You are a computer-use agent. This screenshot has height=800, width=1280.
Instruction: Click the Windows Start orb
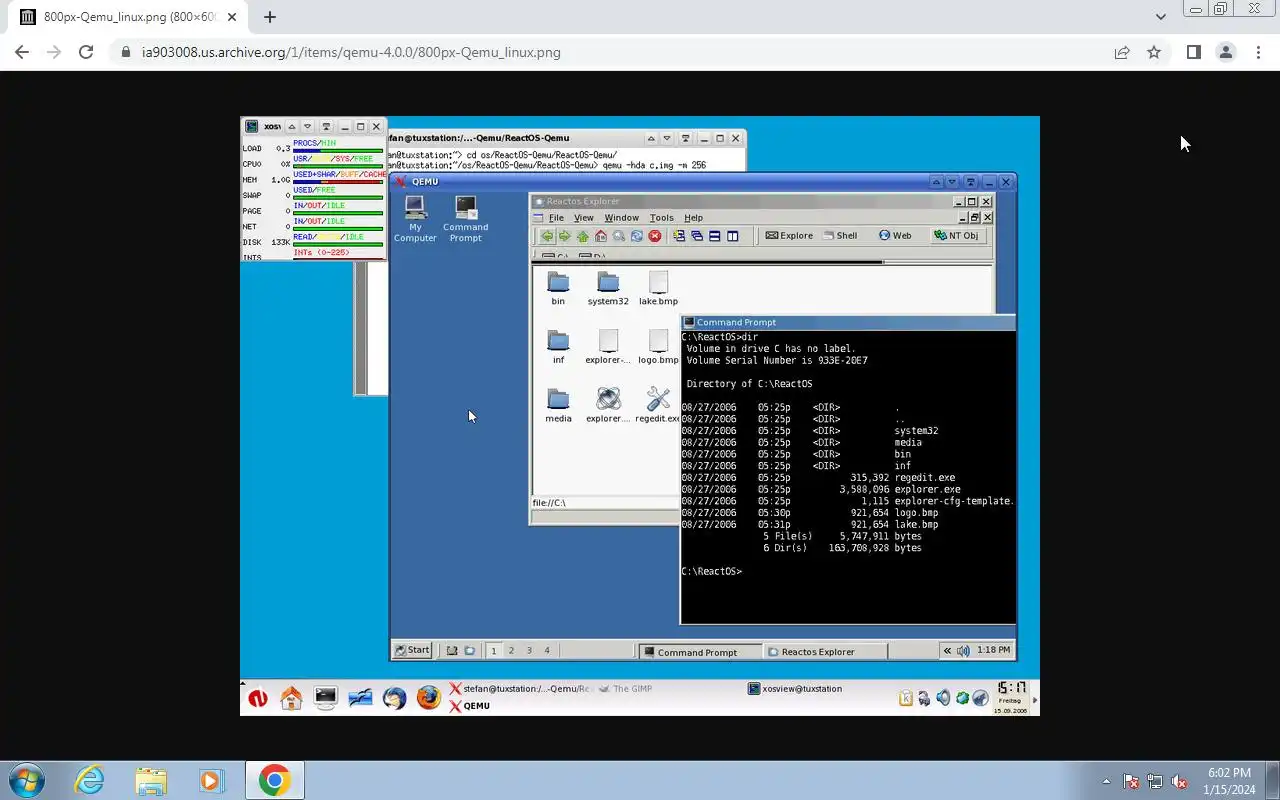pyautogui.click(x=26, y=780)
